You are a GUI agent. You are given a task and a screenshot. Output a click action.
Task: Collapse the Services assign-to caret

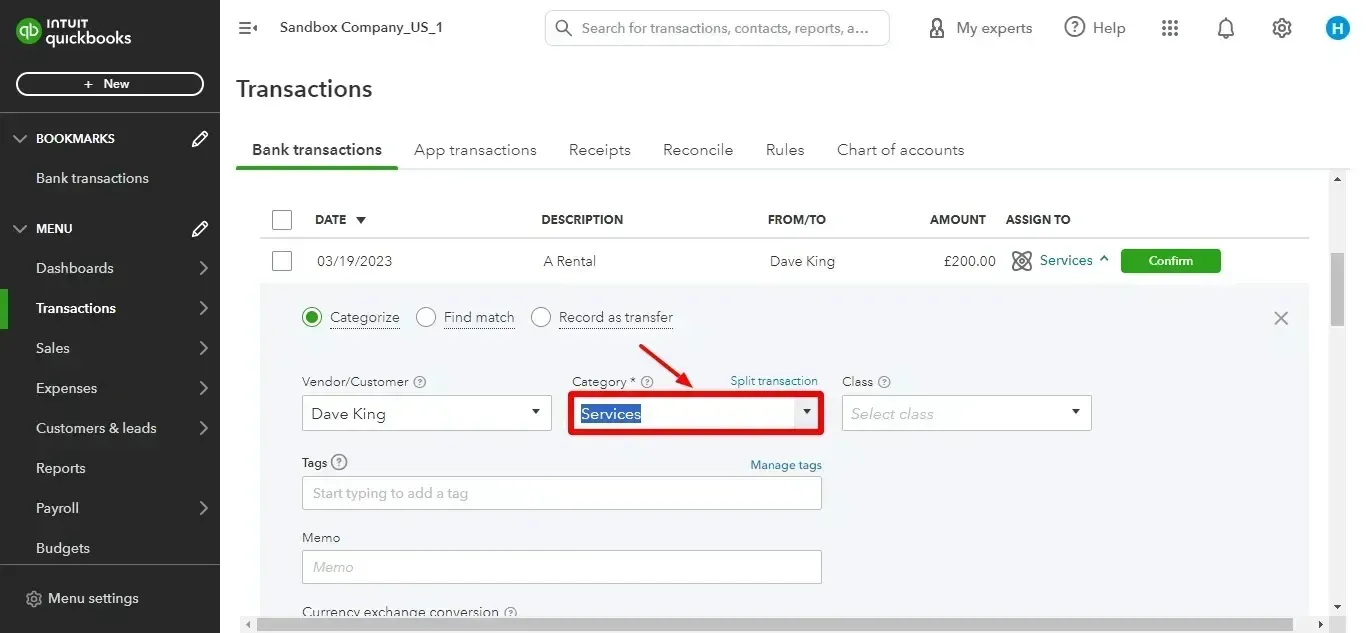point(1104,259)
